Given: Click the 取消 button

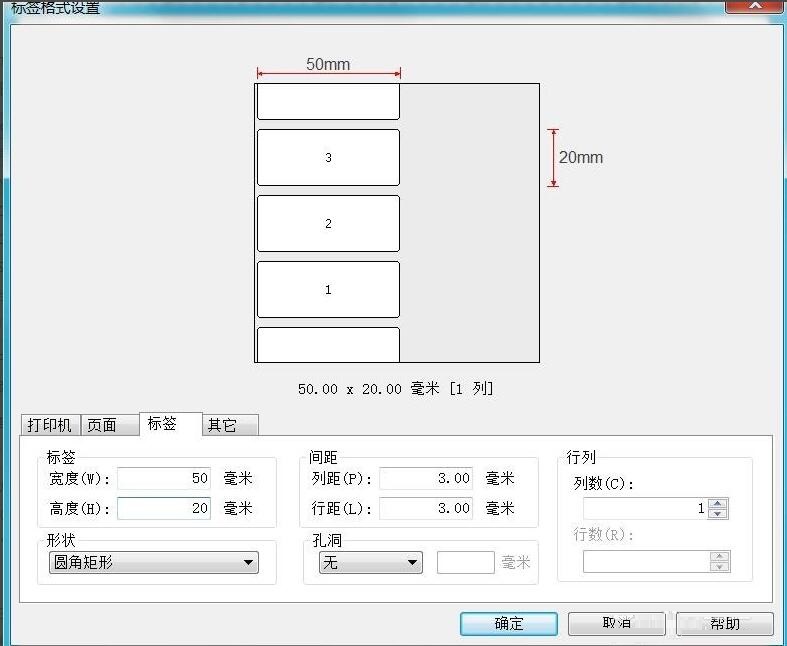Looking at the screenshot, I should coord(617,623).
